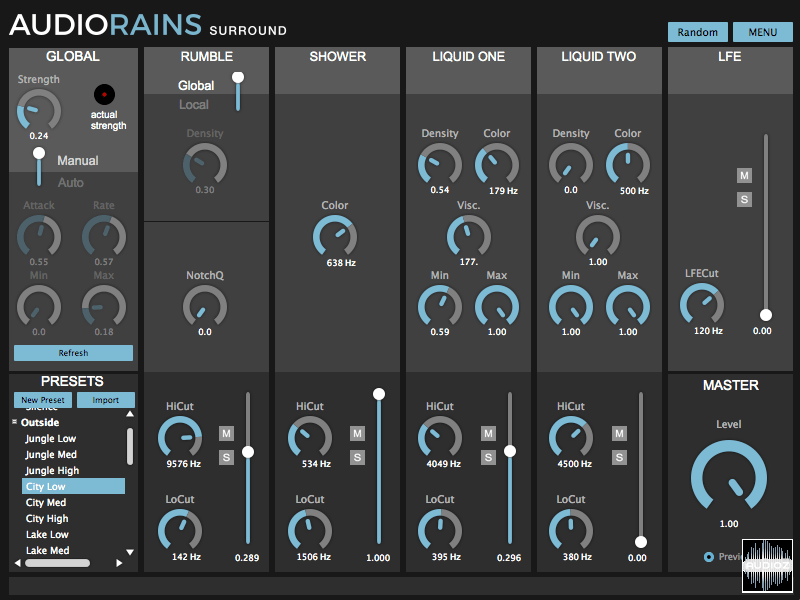
Task: Select the Jungle Med preset
Action: tap(51, 454)
